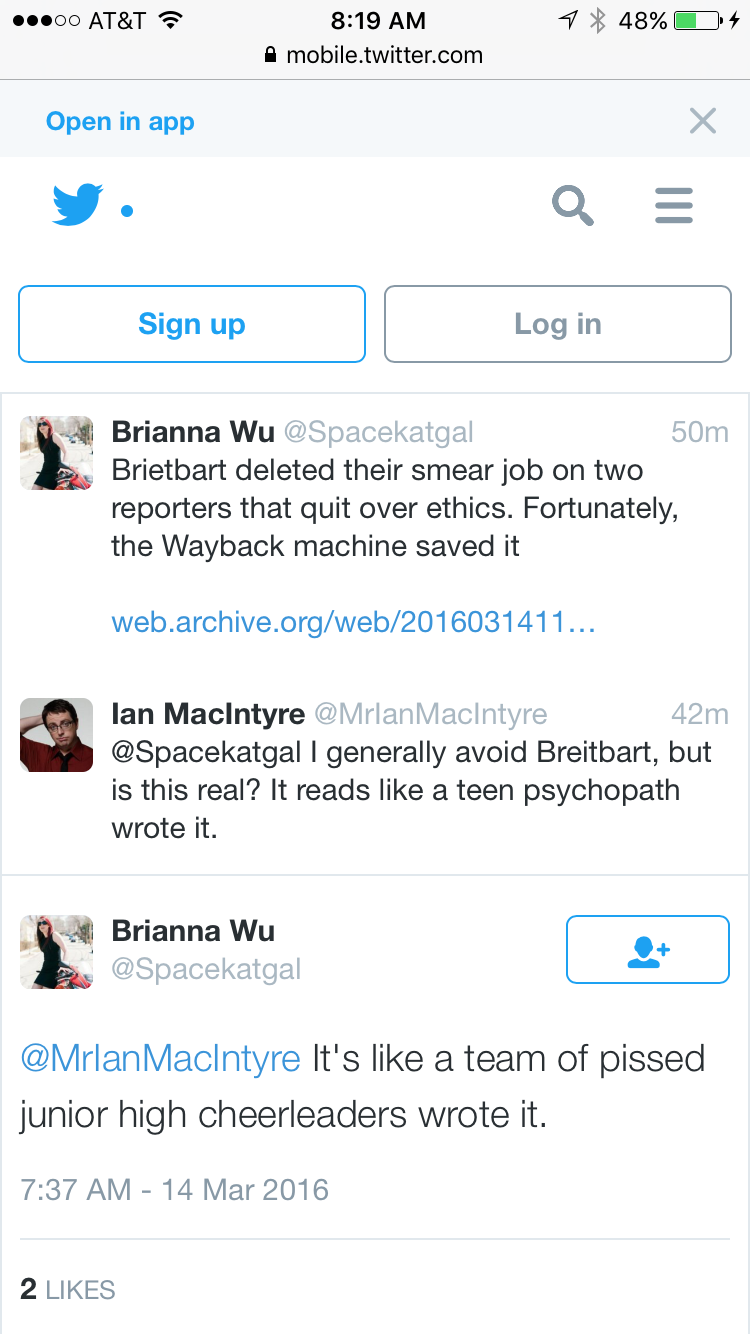Click the Sign up button
750x1334 pixels.
(192, 324)
